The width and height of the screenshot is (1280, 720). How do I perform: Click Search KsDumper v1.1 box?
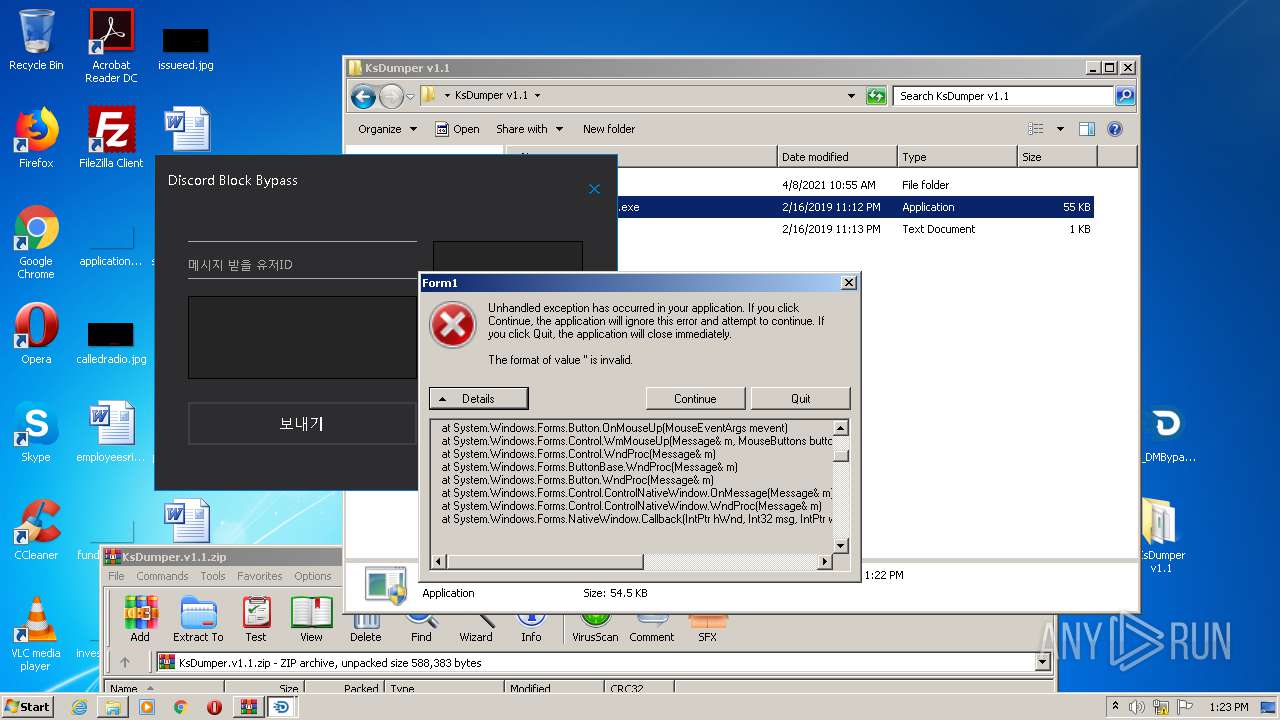click(x=1002, y=96)
